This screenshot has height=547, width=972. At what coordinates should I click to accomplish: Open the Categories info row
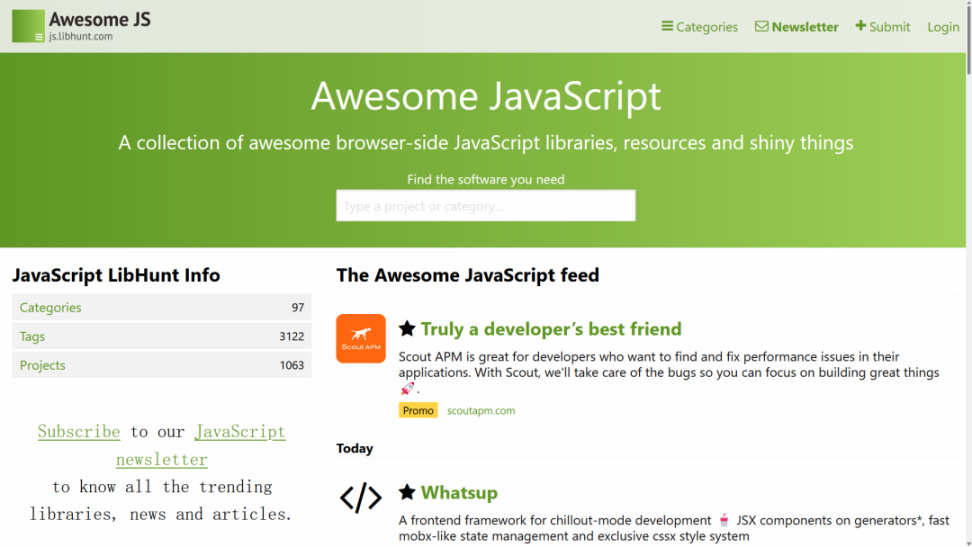(162, 308)
